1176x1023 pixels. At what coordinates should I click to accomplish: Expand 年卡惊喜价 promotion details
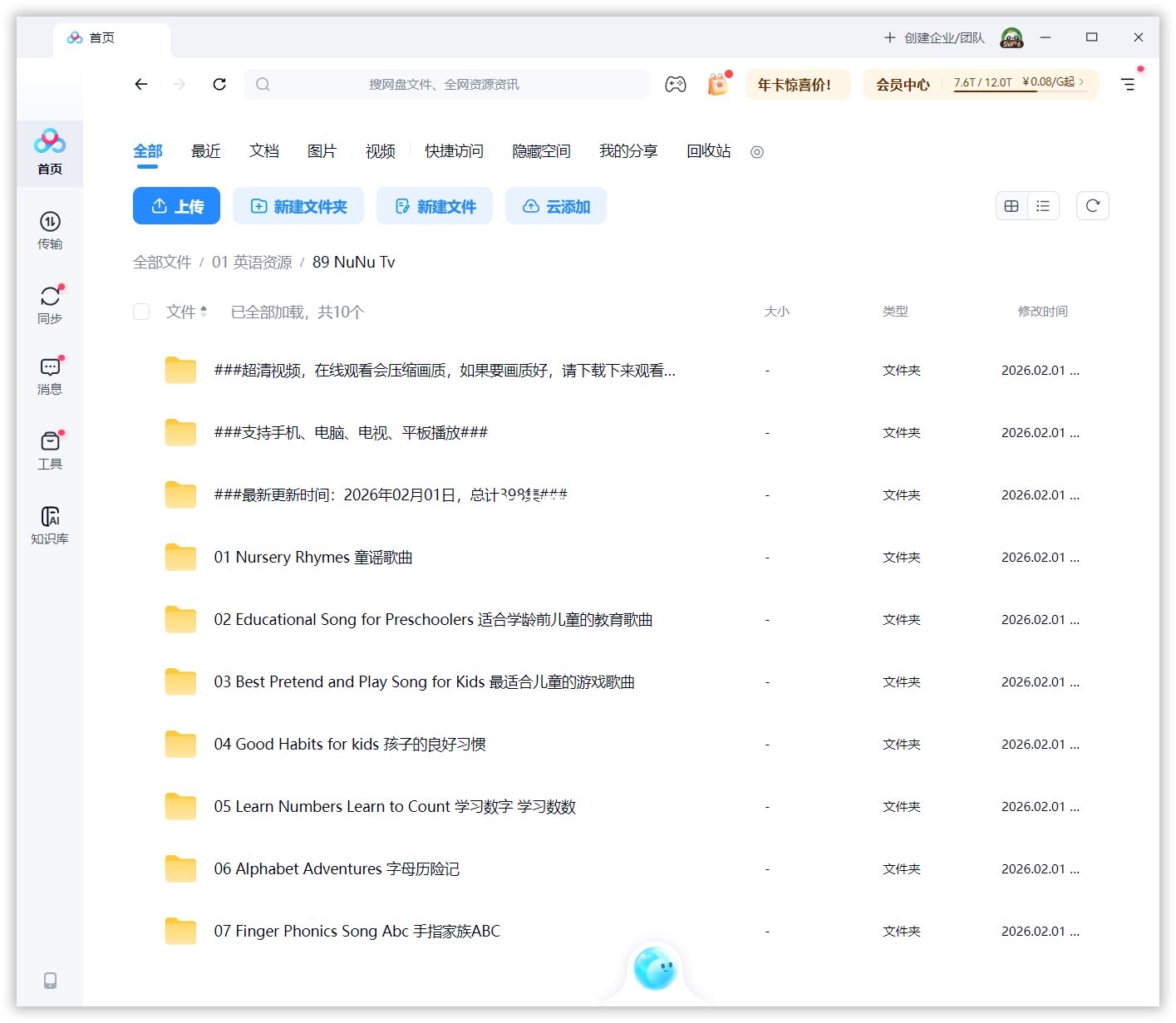(x=797, y=84)
